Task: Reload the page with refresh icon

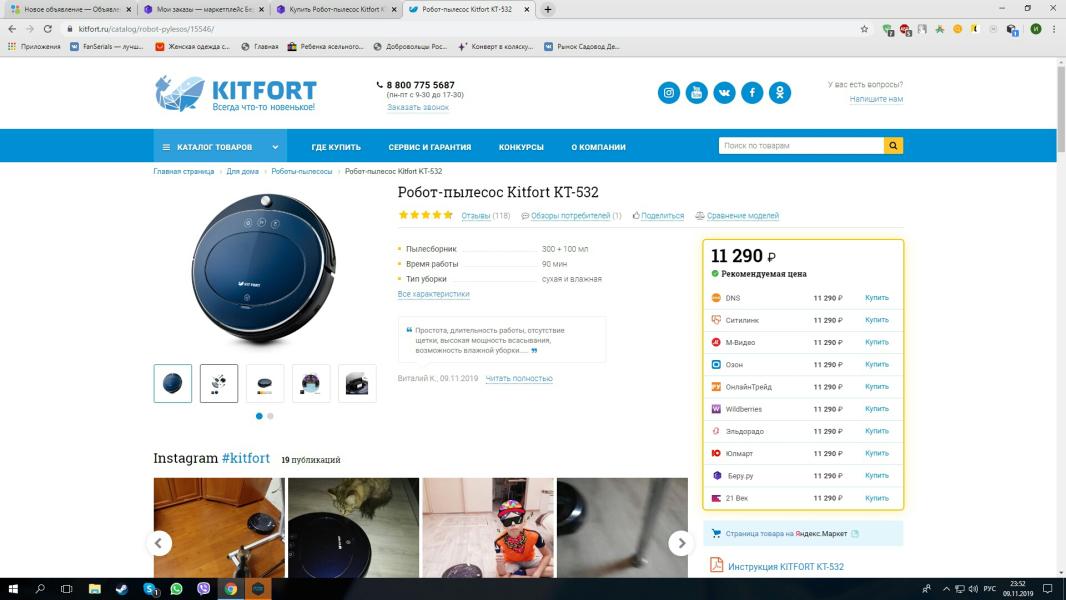Action: click(x=48, y=29)
